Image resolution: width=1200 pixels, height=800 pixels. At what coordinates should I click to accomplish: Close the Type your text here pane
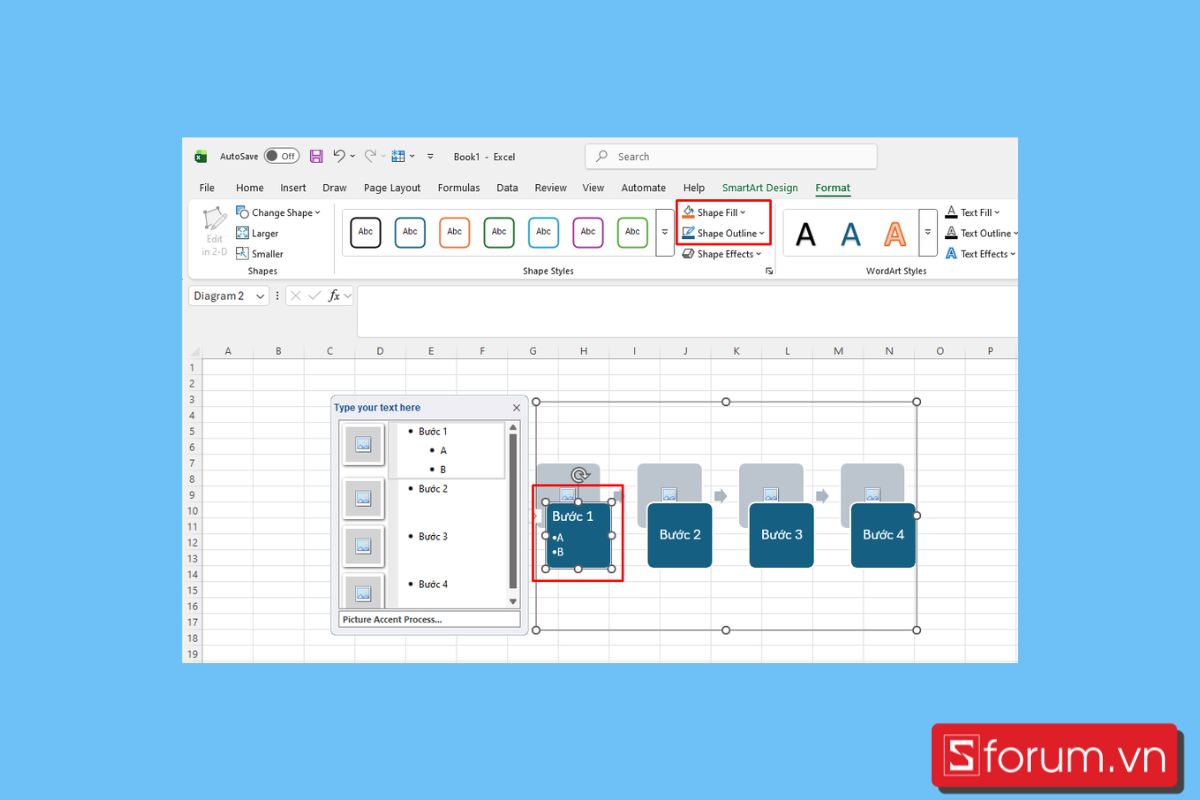click(x=516, y=407)
